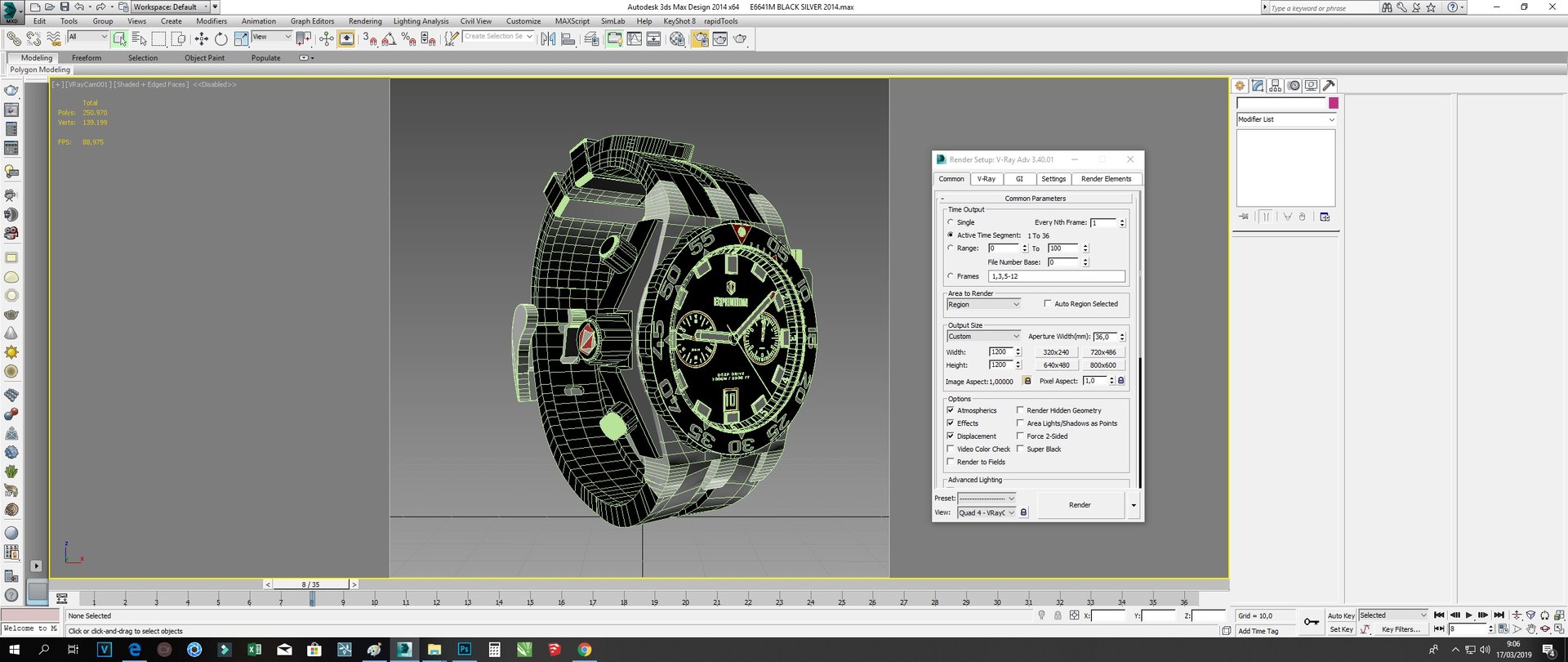Uncheck the Atmospherics option
Image resolution: width=1568 pixels, height=662 pixels.
[951, 410]
